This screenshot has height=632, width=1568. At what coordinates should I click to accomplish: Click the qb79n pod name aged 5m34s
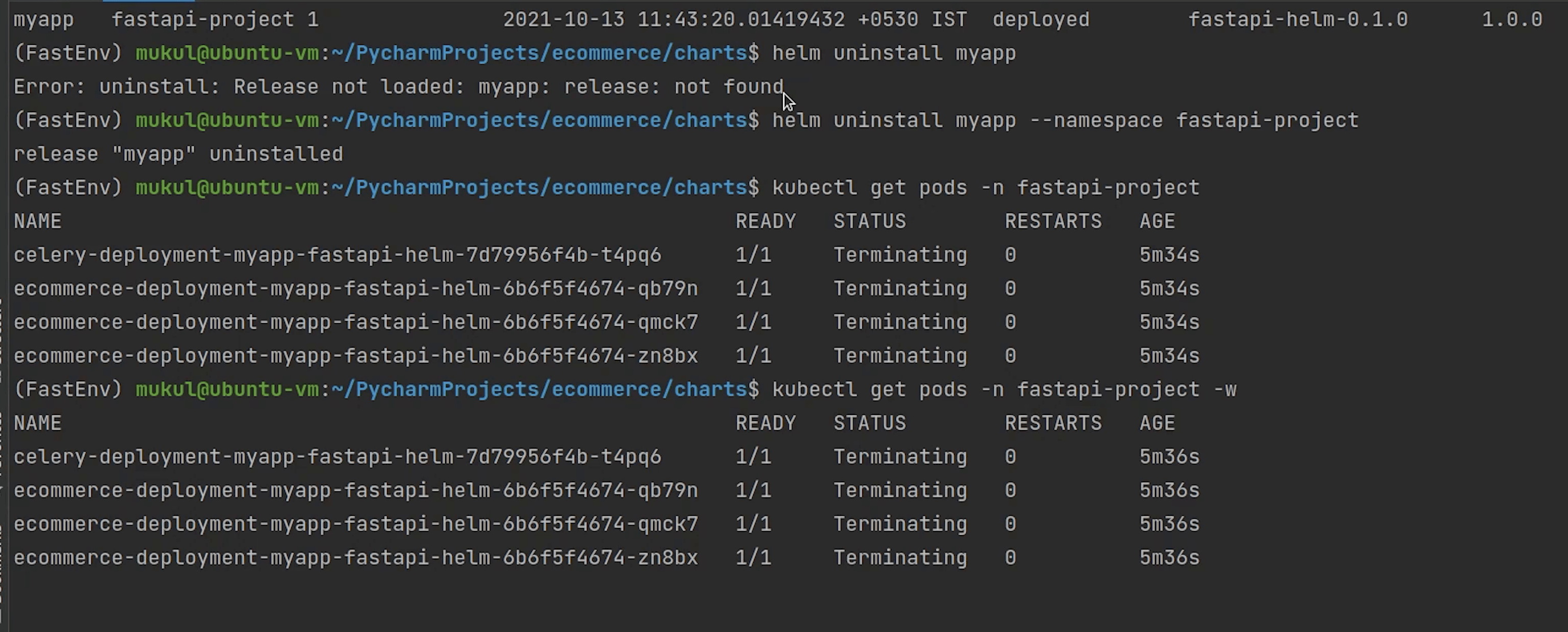pyautogui.click(x=355, y=288)
